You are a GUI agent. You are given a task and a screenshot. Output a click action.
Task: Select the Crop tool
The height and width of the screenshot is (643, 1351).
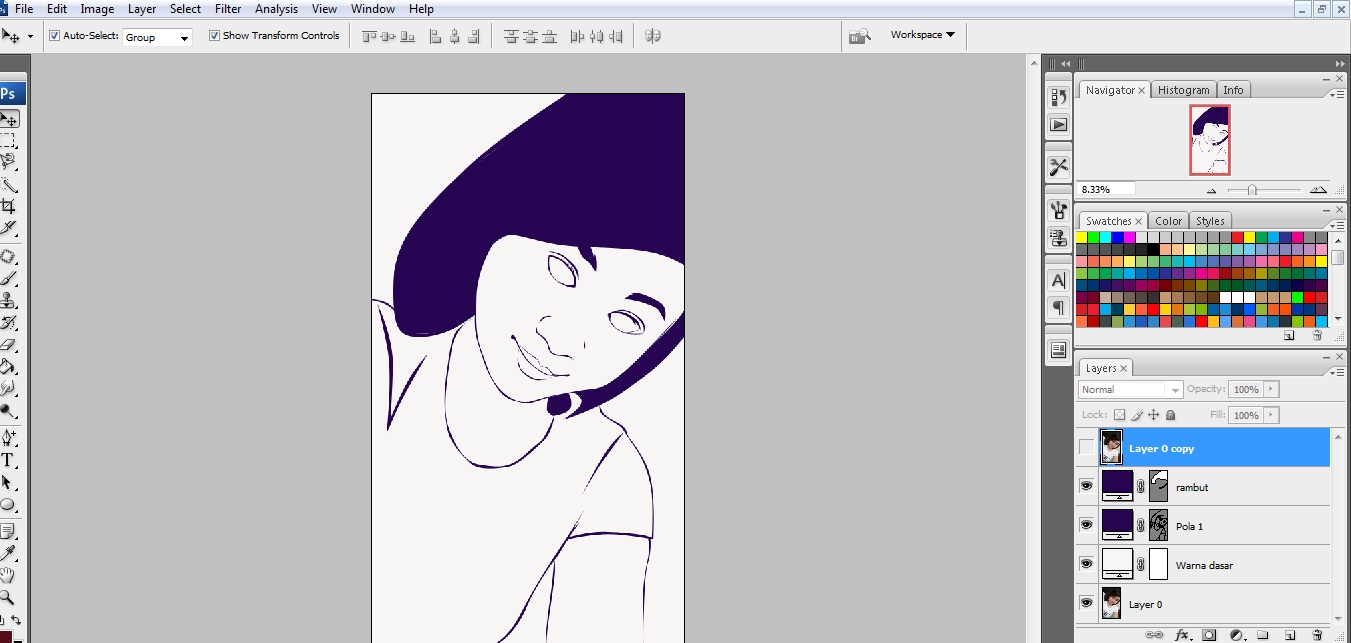[8, 206]
